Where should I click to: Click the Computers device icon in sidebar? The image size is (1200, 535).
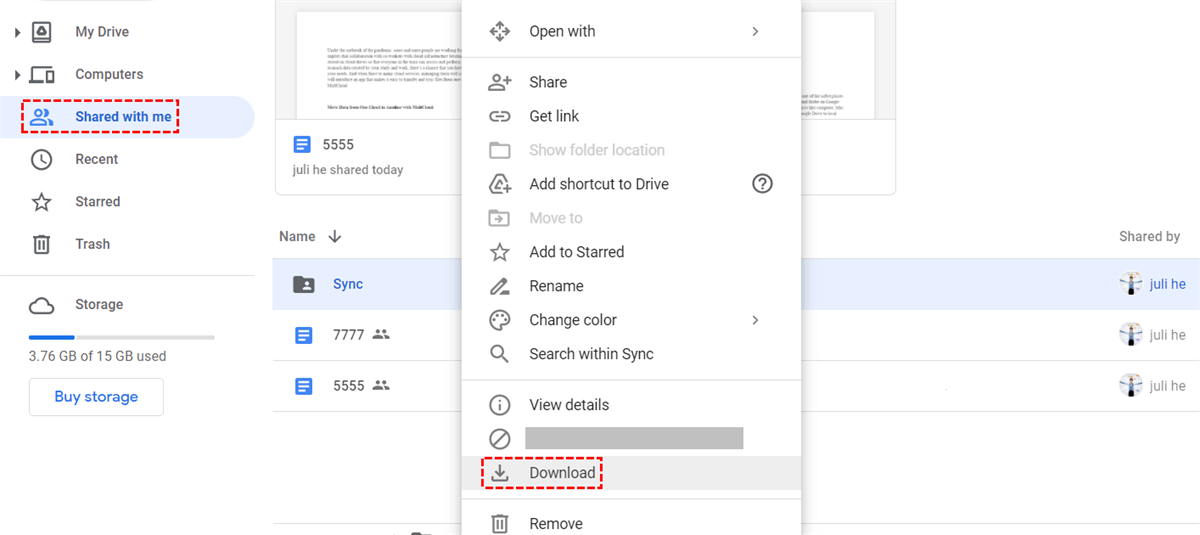(x=41, y=75)
